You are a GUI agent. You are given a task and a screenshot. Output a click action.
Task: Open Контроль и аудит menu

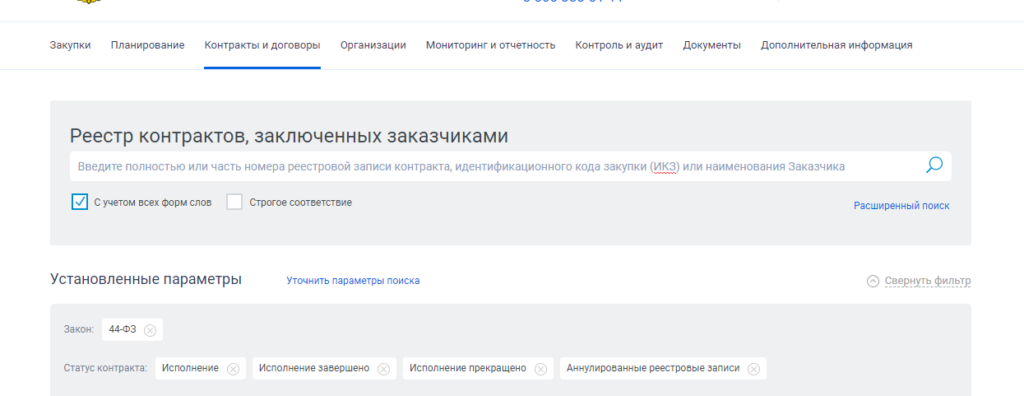tap(619, 45)
